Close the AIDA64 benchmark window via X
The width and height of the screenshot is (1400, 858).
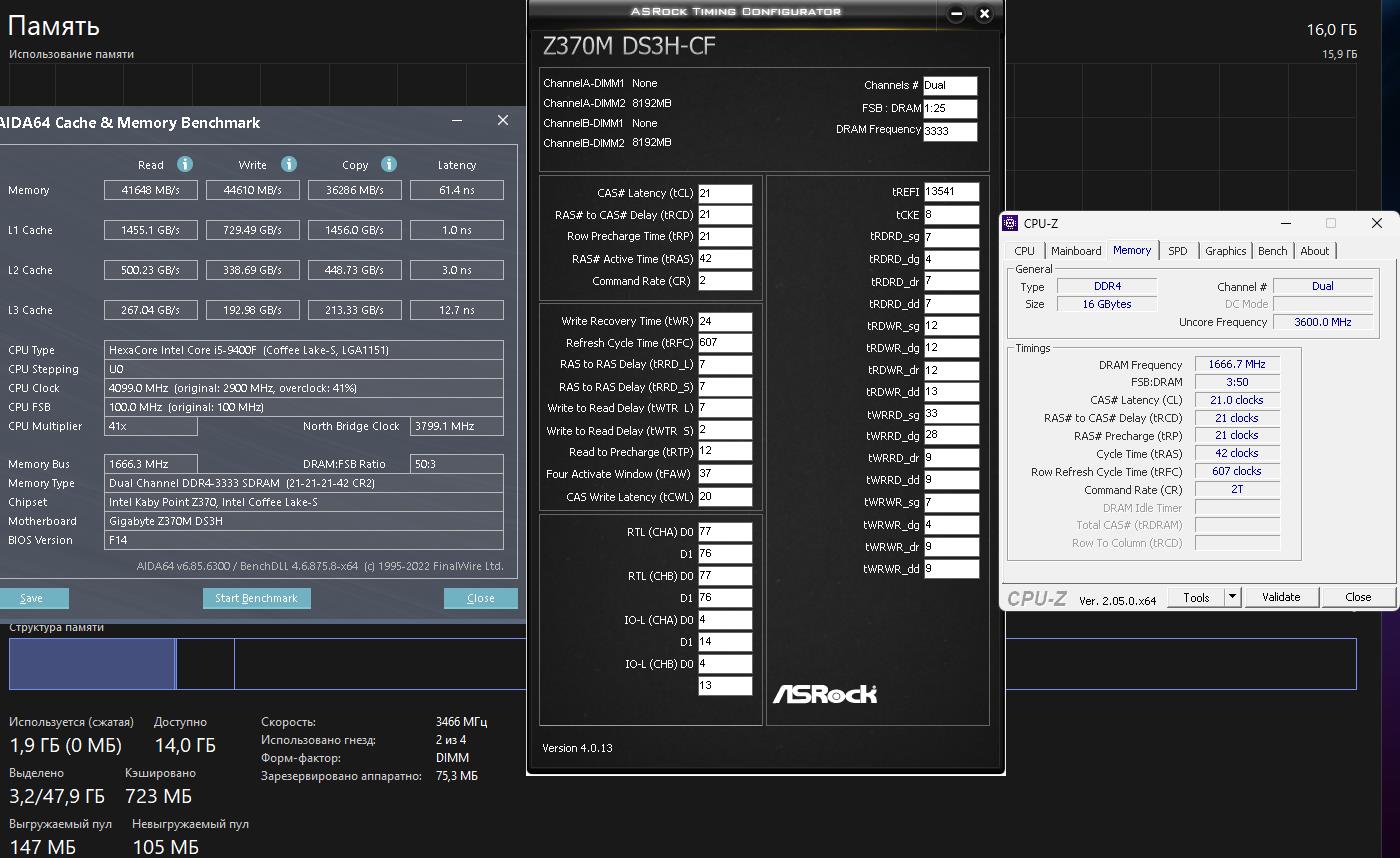(503, 121)
